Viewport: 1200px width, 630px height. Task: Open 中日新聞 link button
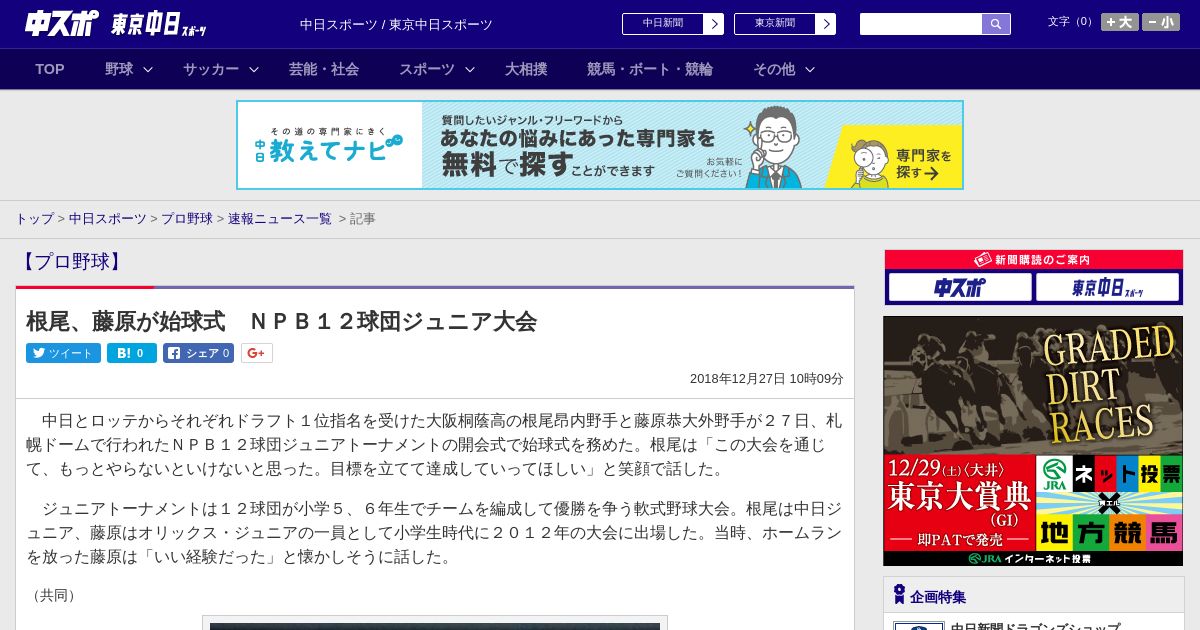click(x=663, y=24)
